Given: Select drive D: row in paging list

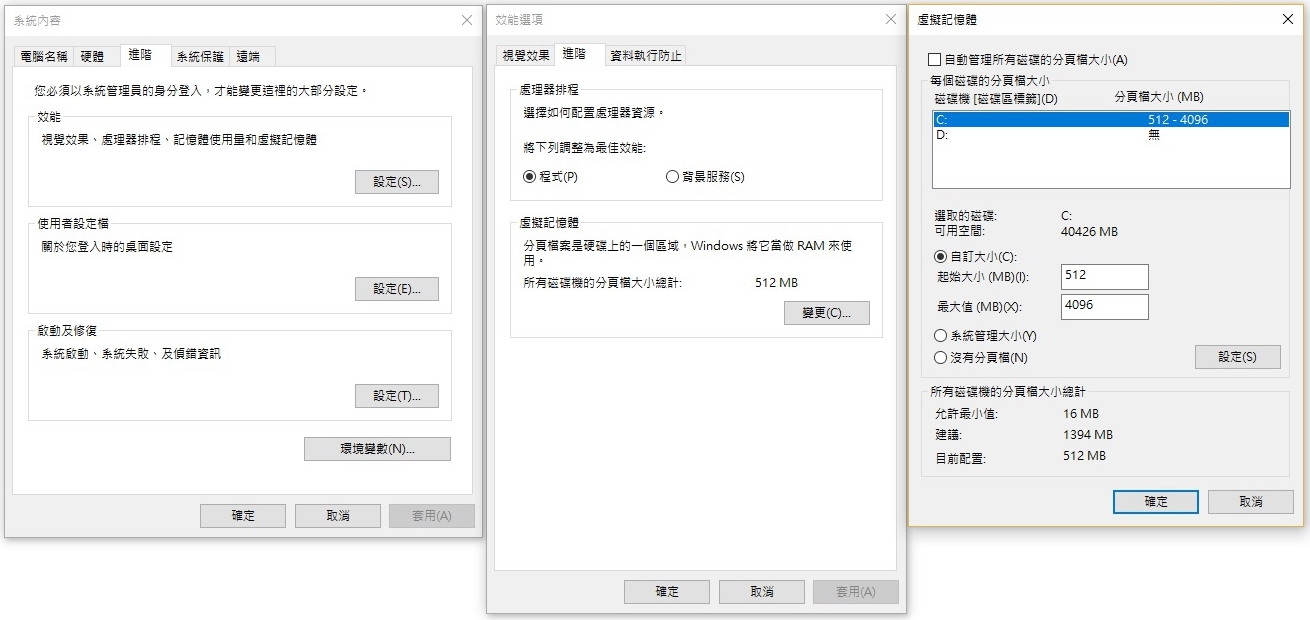Looking at the screenshot, I should pyautogui.click(x=1111, y=134).
